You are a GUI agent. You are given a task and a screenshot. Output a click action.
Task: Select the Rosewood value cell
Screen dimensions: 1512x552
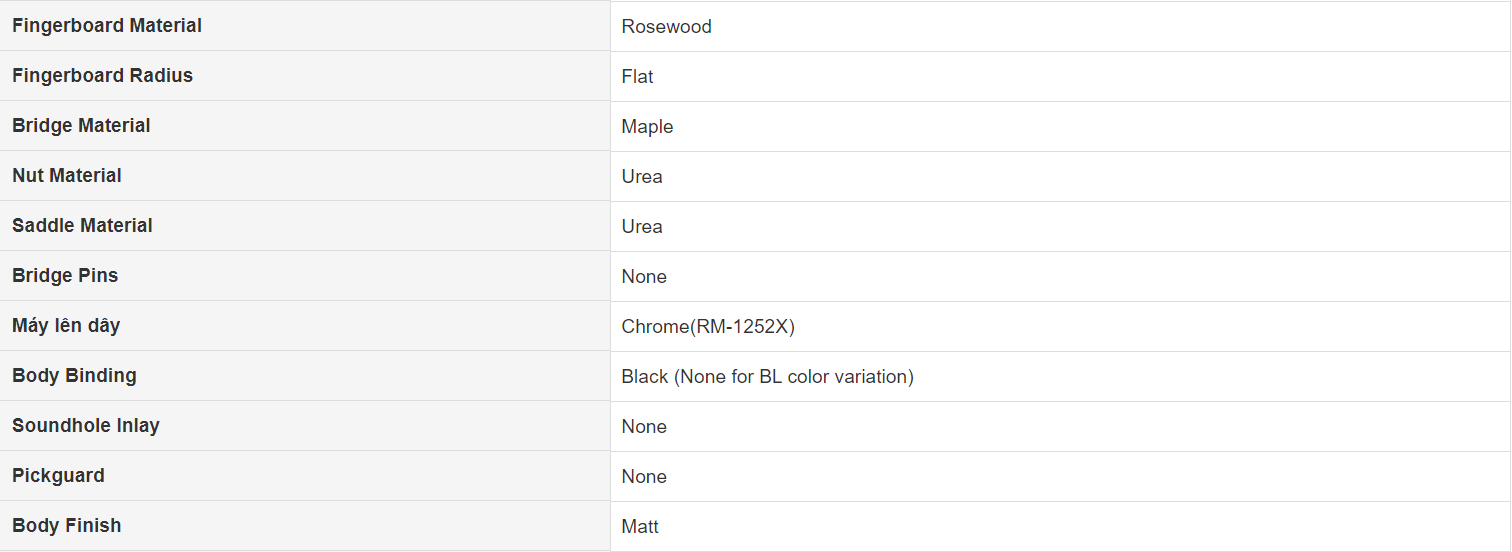click(1060, 27)
